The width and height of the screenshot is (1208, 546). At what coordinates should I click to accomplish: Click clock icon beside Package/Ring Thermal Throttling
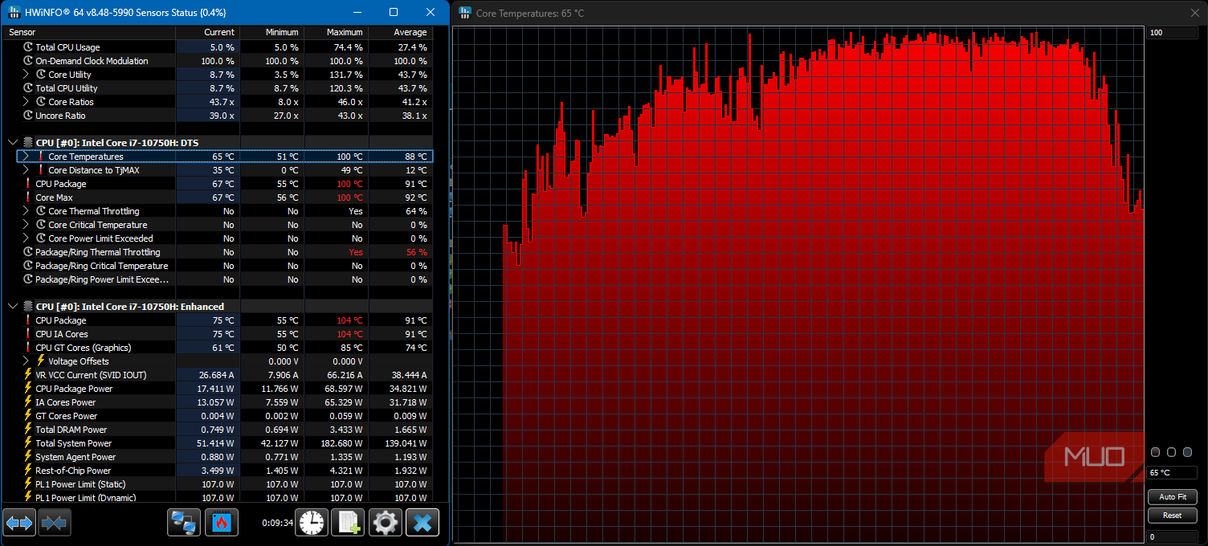[27, 252]
